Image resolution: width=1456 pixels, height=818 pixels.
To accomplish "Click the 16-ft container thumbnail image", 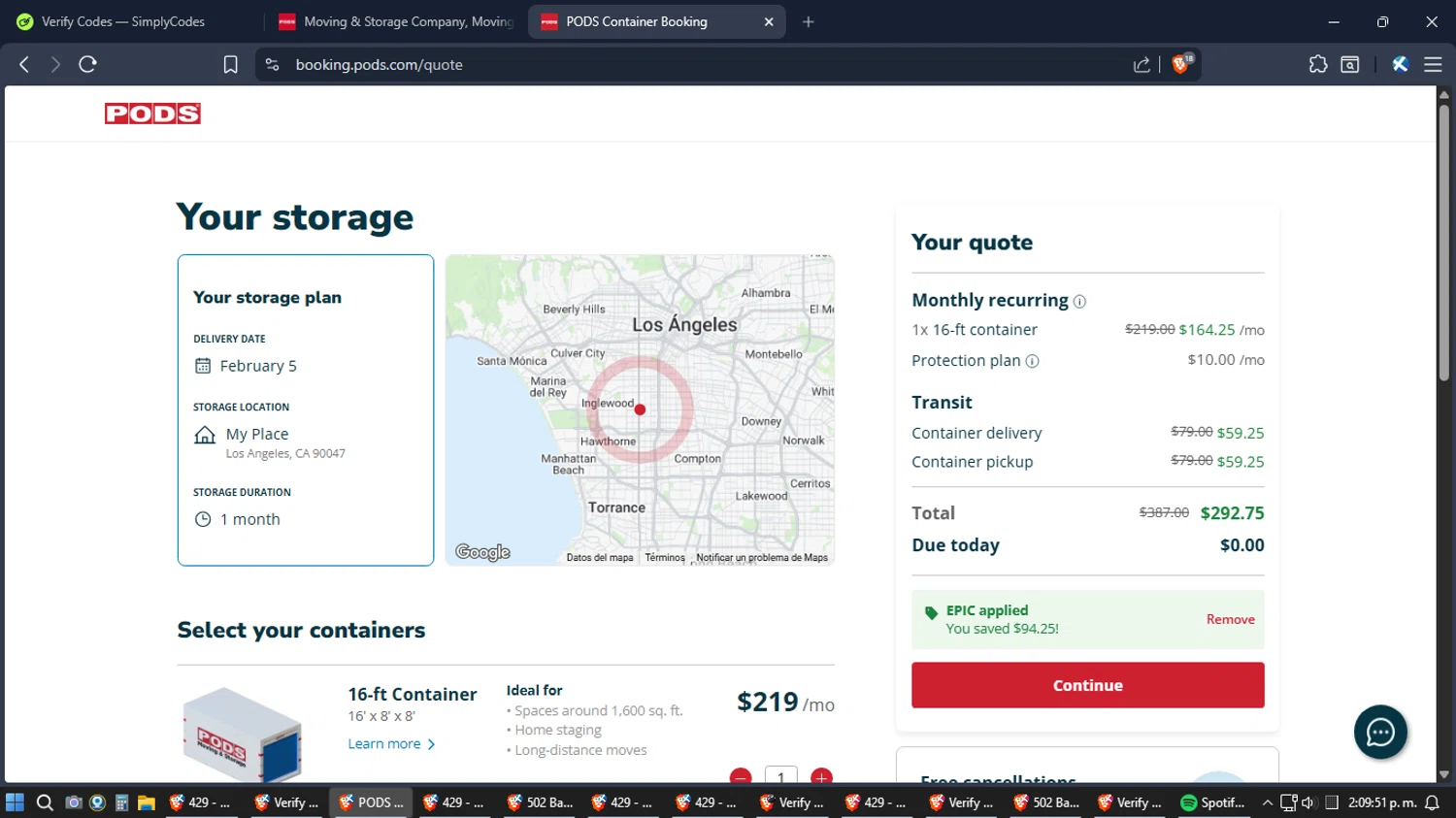I will pyautogui.click(x=242, y=735).
